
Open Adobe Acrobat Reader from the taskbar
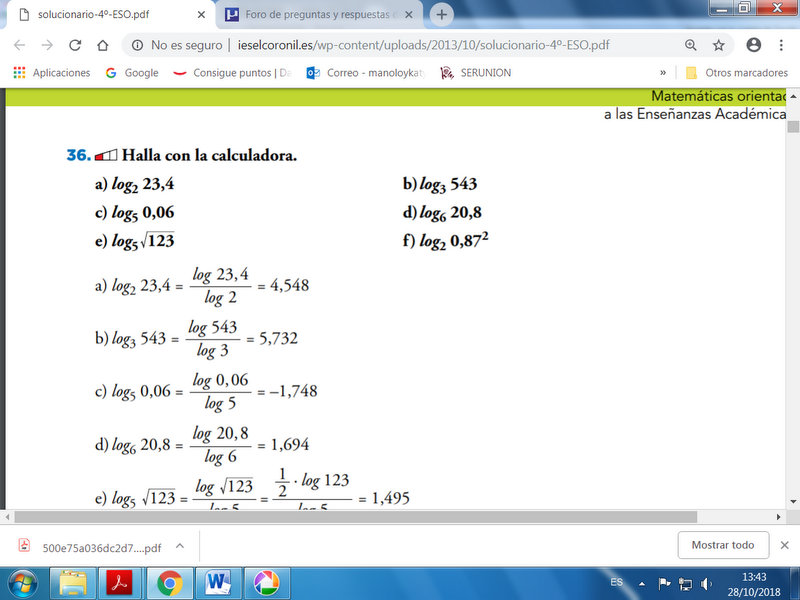[x=121, y=582]
